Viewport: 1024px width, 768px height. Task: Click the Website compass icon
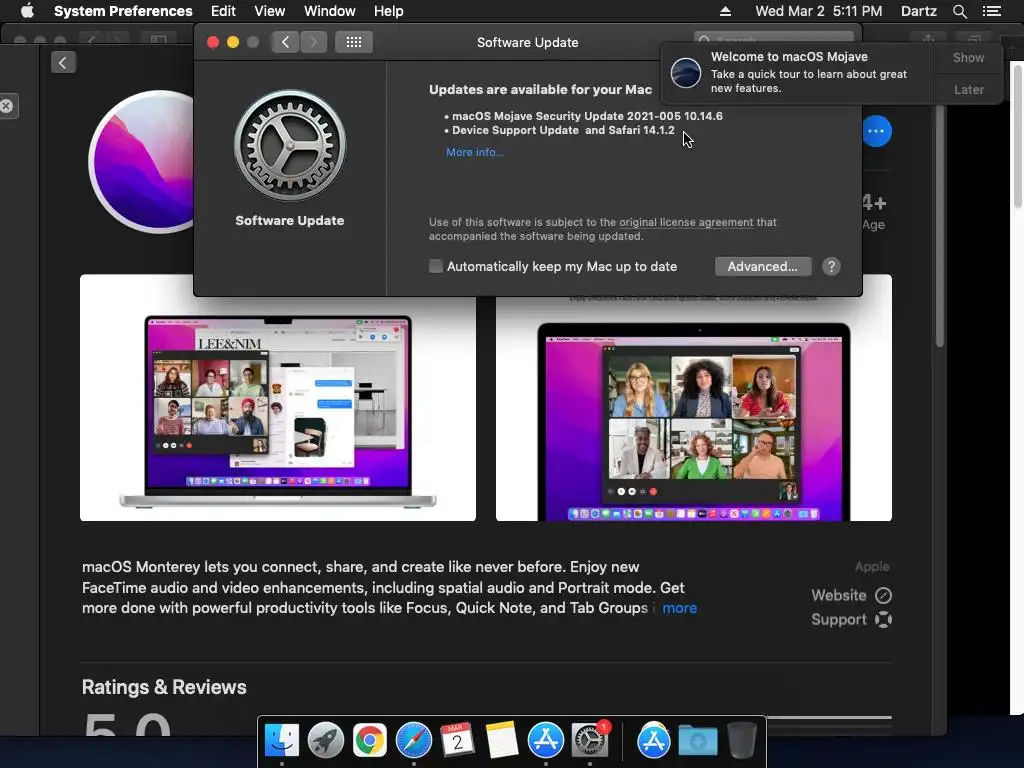[x=883, y=595]
